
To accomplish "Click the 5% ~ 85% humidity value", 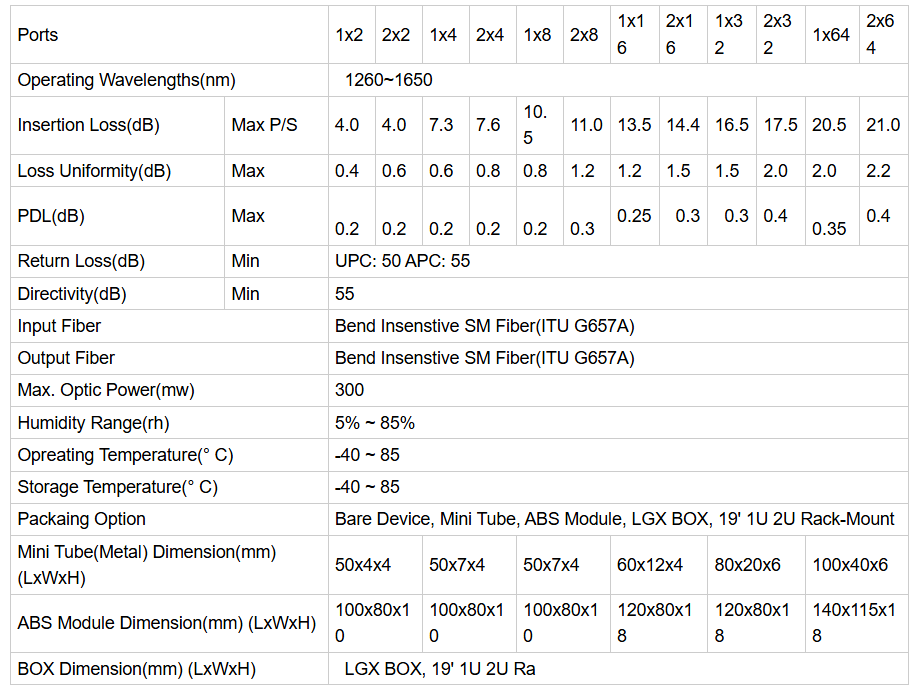I will [x=375, y=423].
